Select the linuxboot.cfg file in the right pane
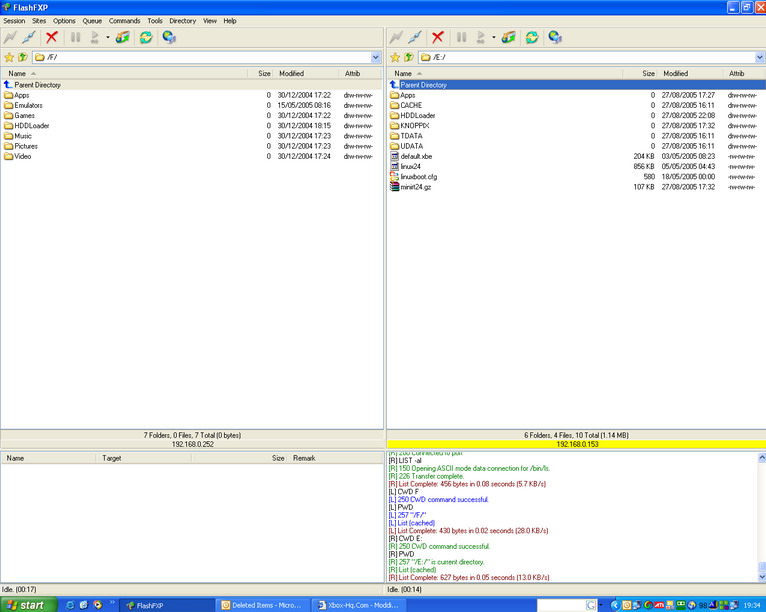 coord(418,176)
